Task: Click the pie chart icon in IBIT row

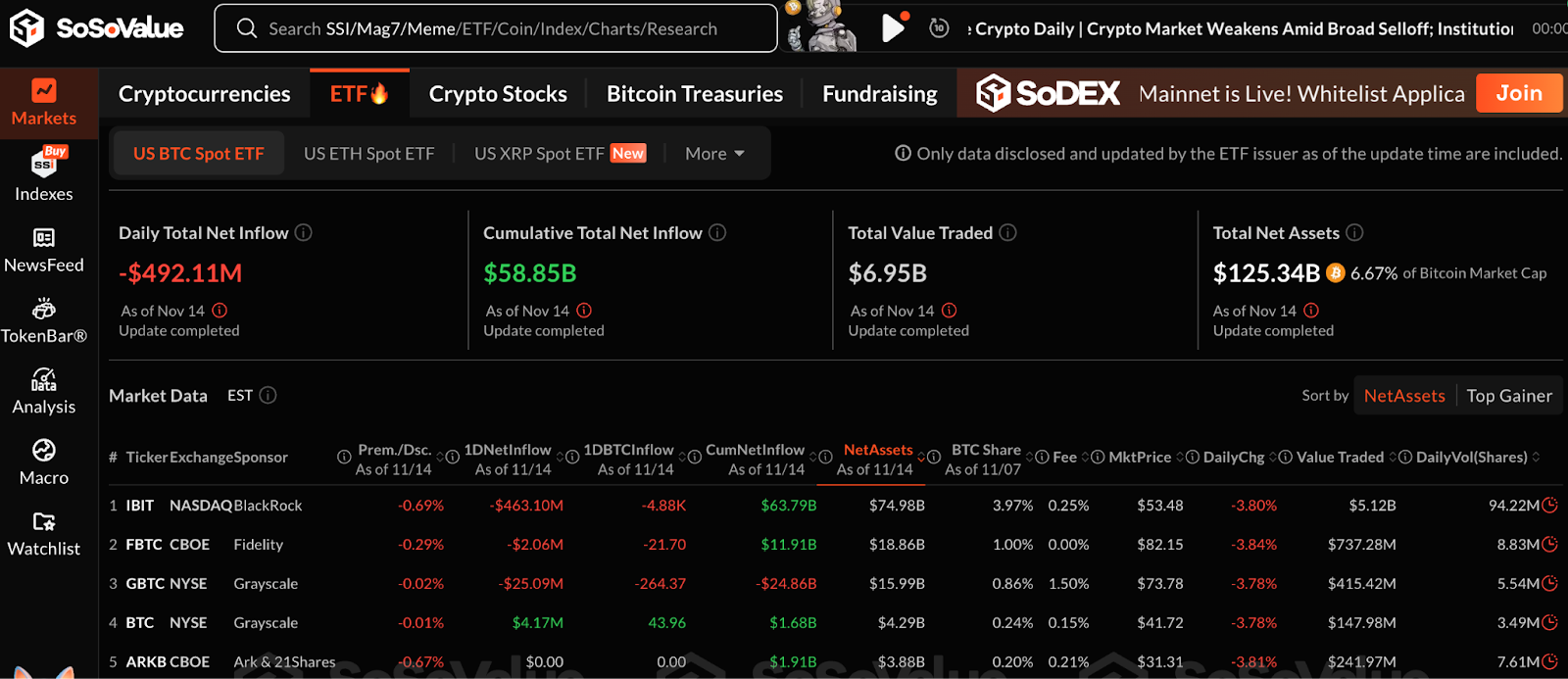Action: coord(1549,506)
